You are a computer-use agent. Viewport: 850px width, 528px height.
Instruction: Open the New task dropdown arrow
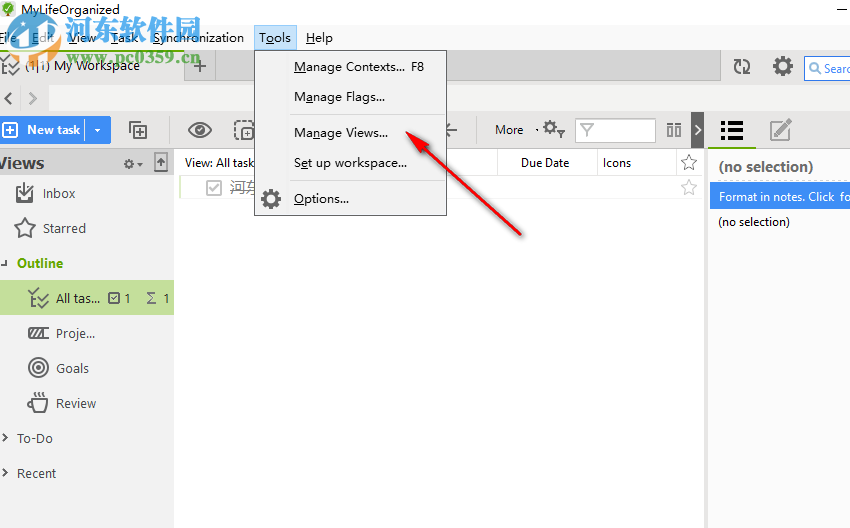(x=98, y=130)
